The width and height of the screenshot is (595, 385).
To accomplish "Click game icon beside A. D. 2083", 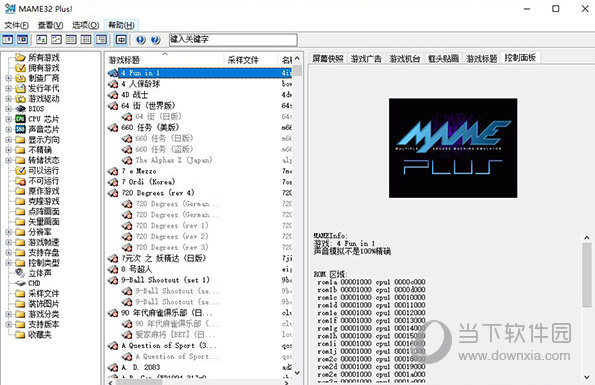I will 113,368.
